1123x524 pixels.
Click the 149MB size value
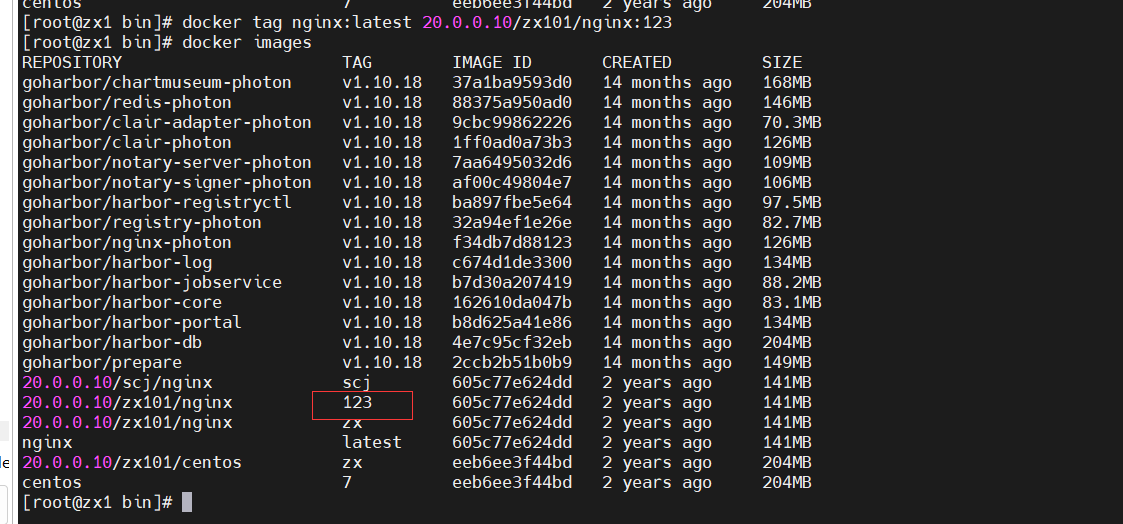coord(786,363)
